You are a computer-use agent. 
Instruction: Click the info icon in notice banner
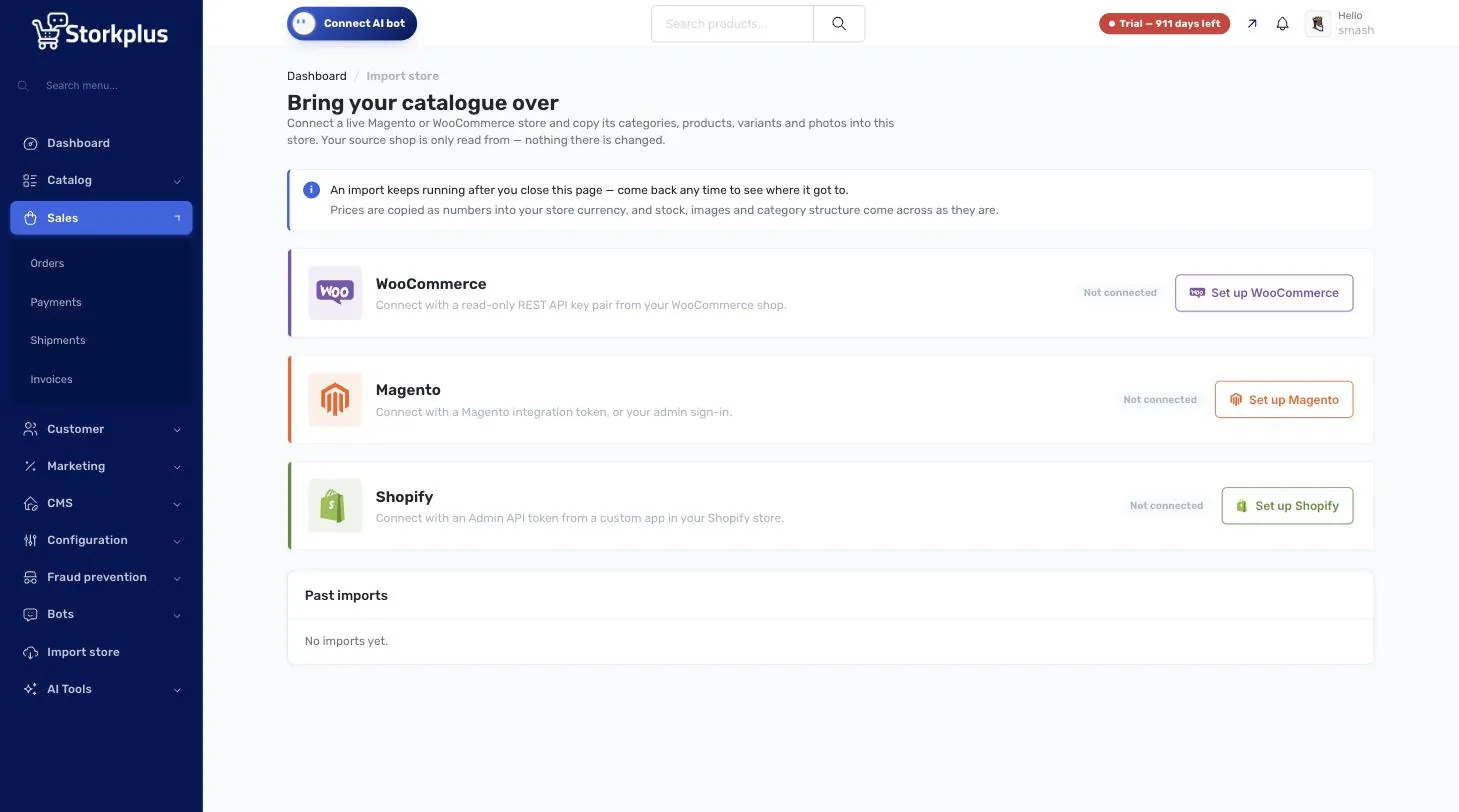311,190
